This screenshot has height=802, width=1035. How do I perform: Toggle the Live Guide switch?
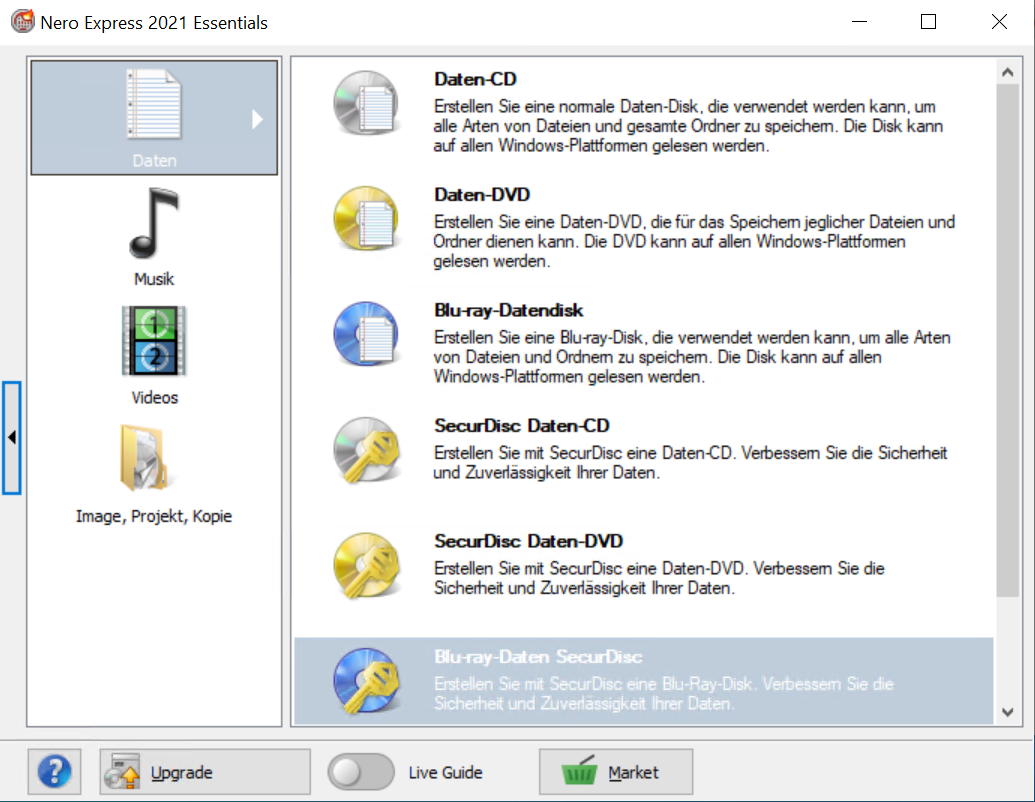coord(361,772)
